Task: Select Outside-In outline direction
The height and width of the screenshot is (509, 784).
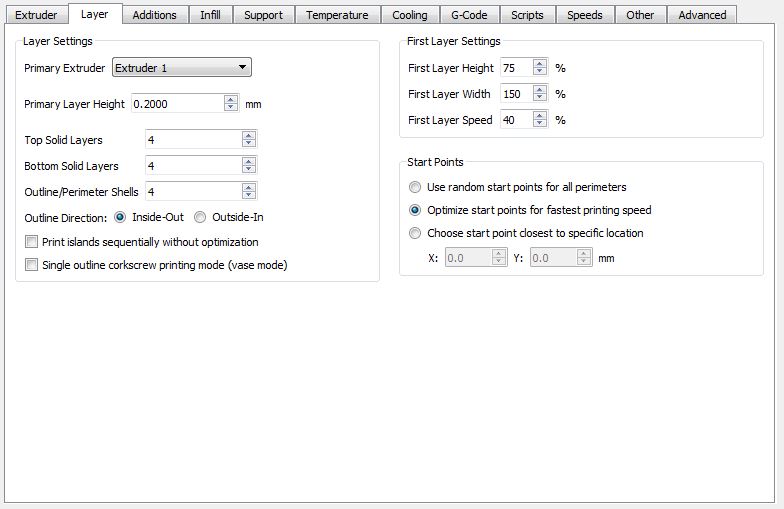Action: click(x=200, y=217)
